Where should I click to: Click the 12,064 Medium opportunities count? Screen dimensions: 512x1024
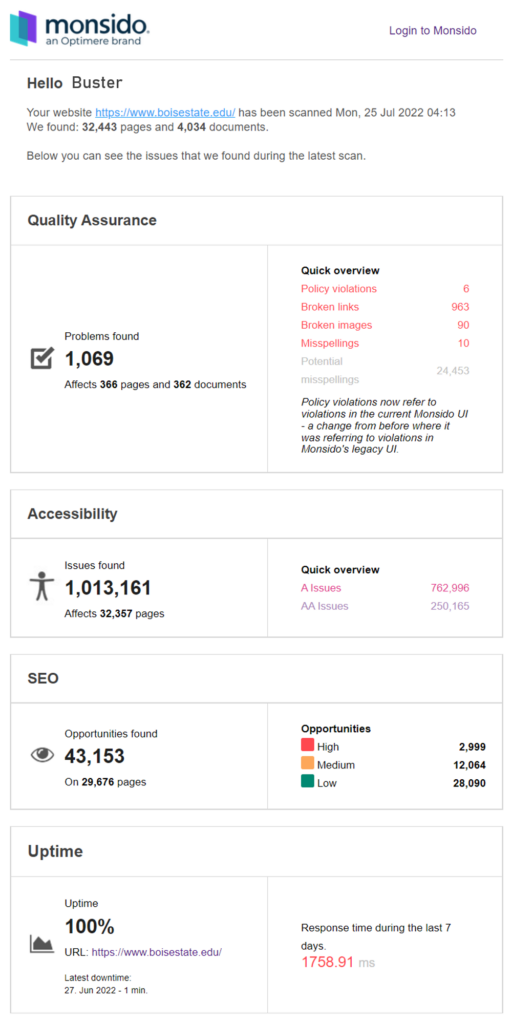(470, 765)
